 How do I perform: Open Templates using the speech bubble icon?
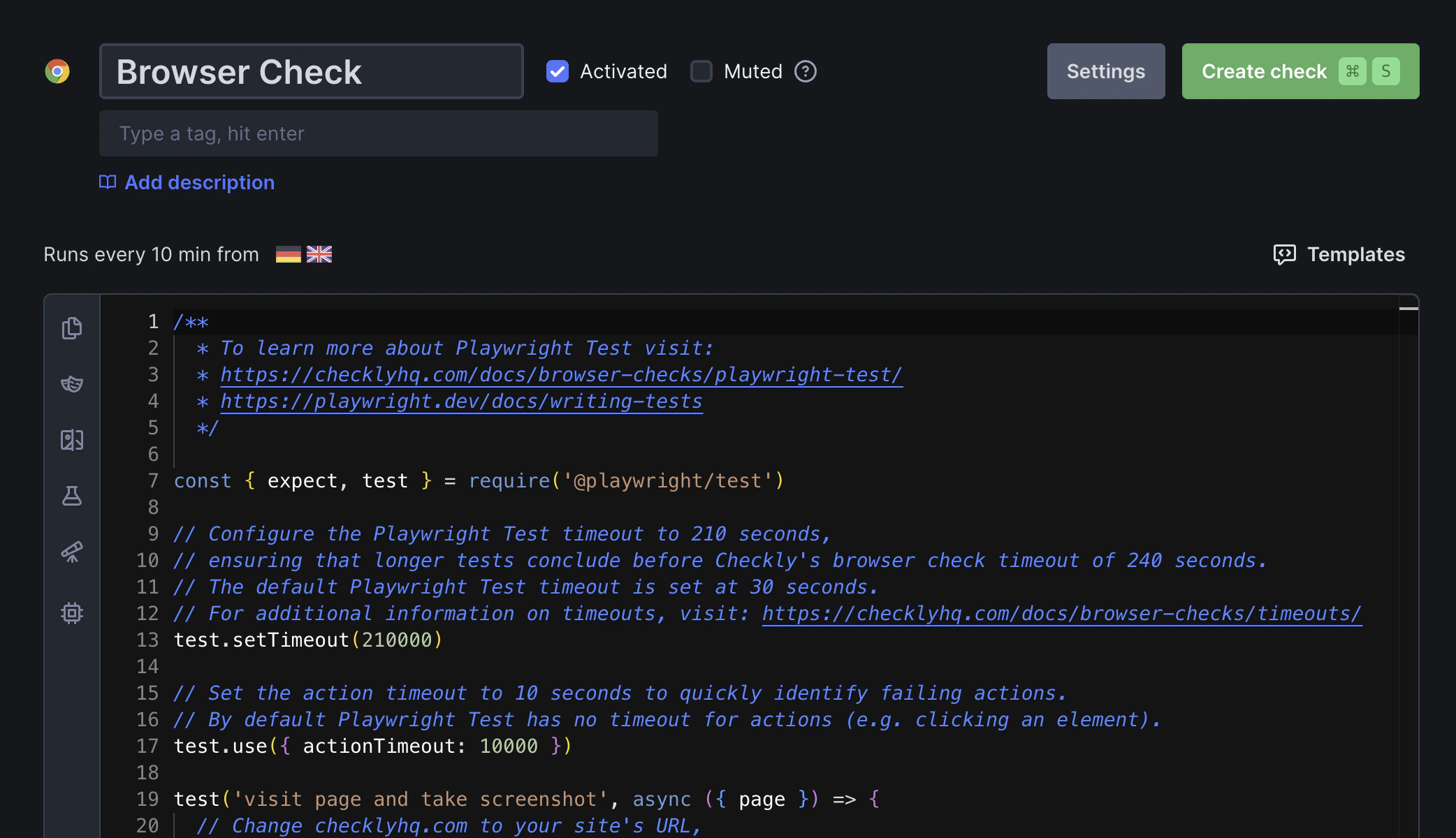click(1283, 254)
